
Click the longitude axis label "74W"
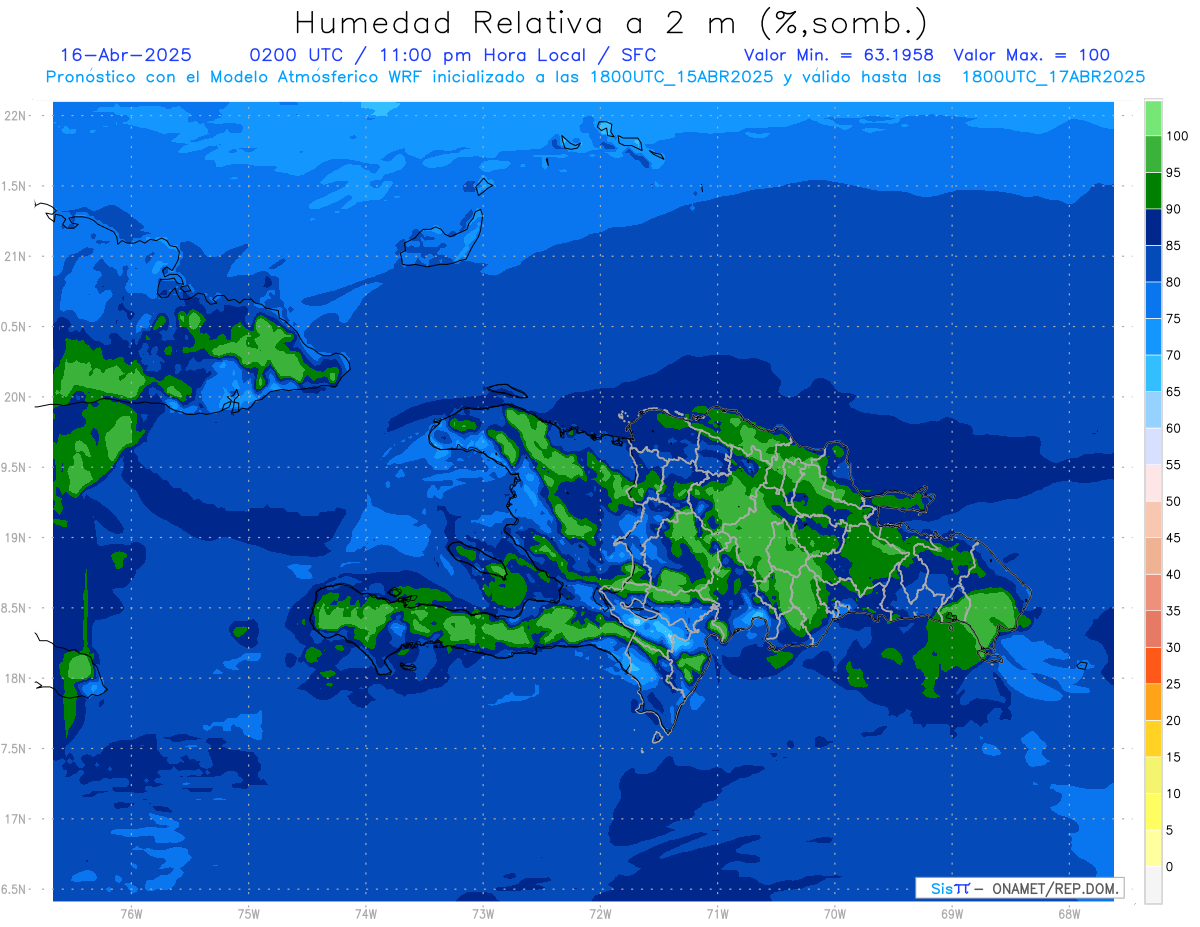[366, 914]
